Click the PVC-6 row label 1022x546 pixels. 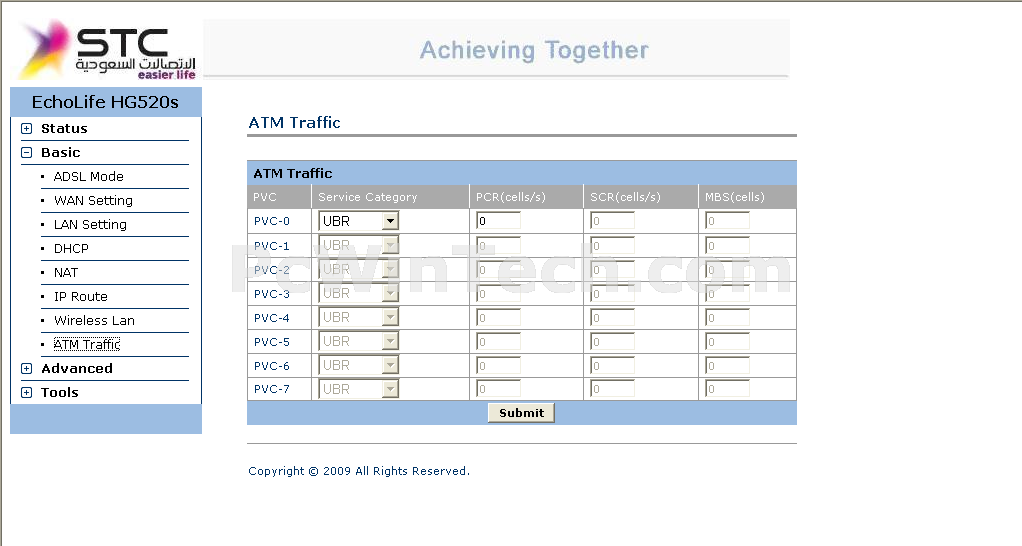(272, 366)
